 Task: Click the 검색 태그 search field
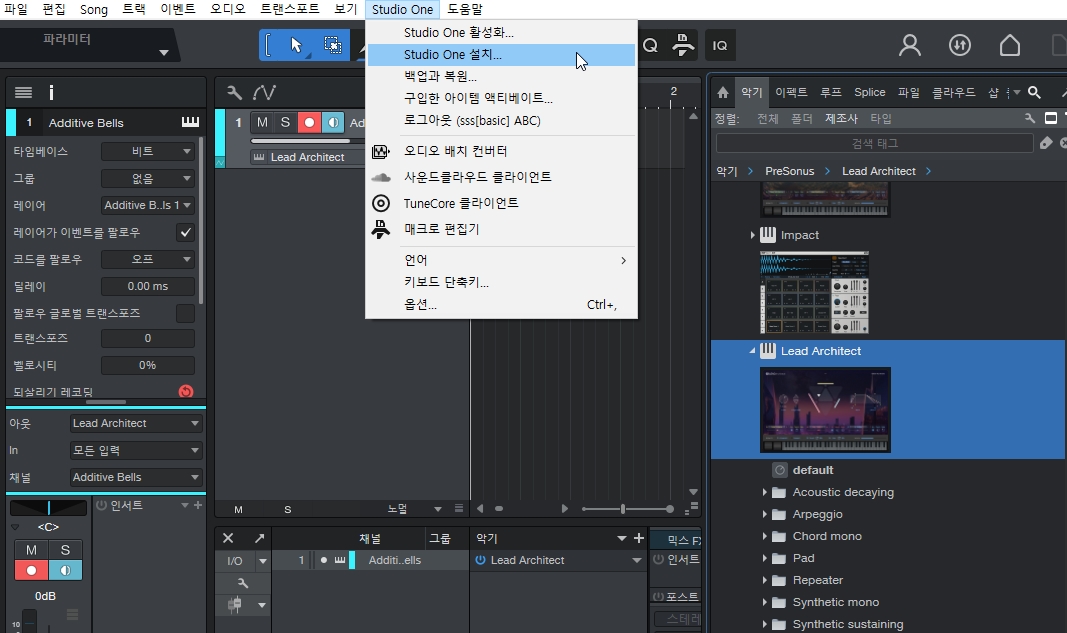coord(874,143)
